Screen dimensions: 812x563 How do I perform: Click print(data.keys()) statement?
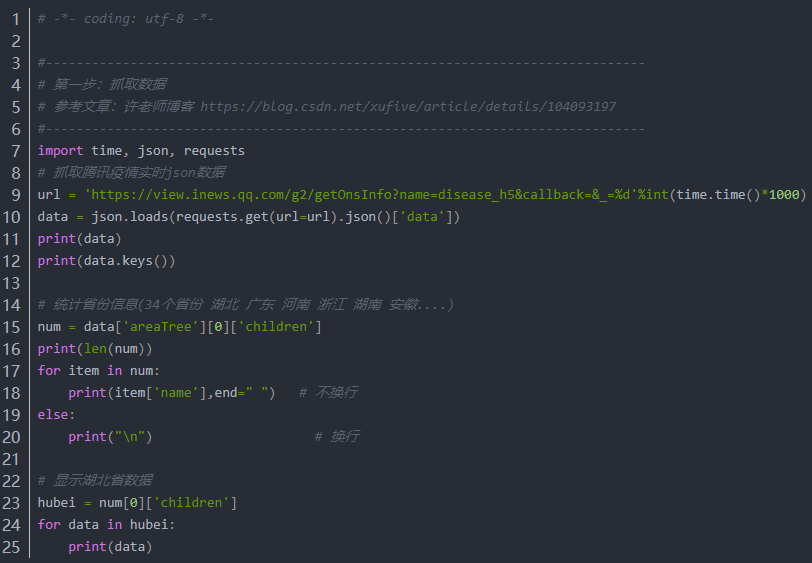(x=106, y=261)
